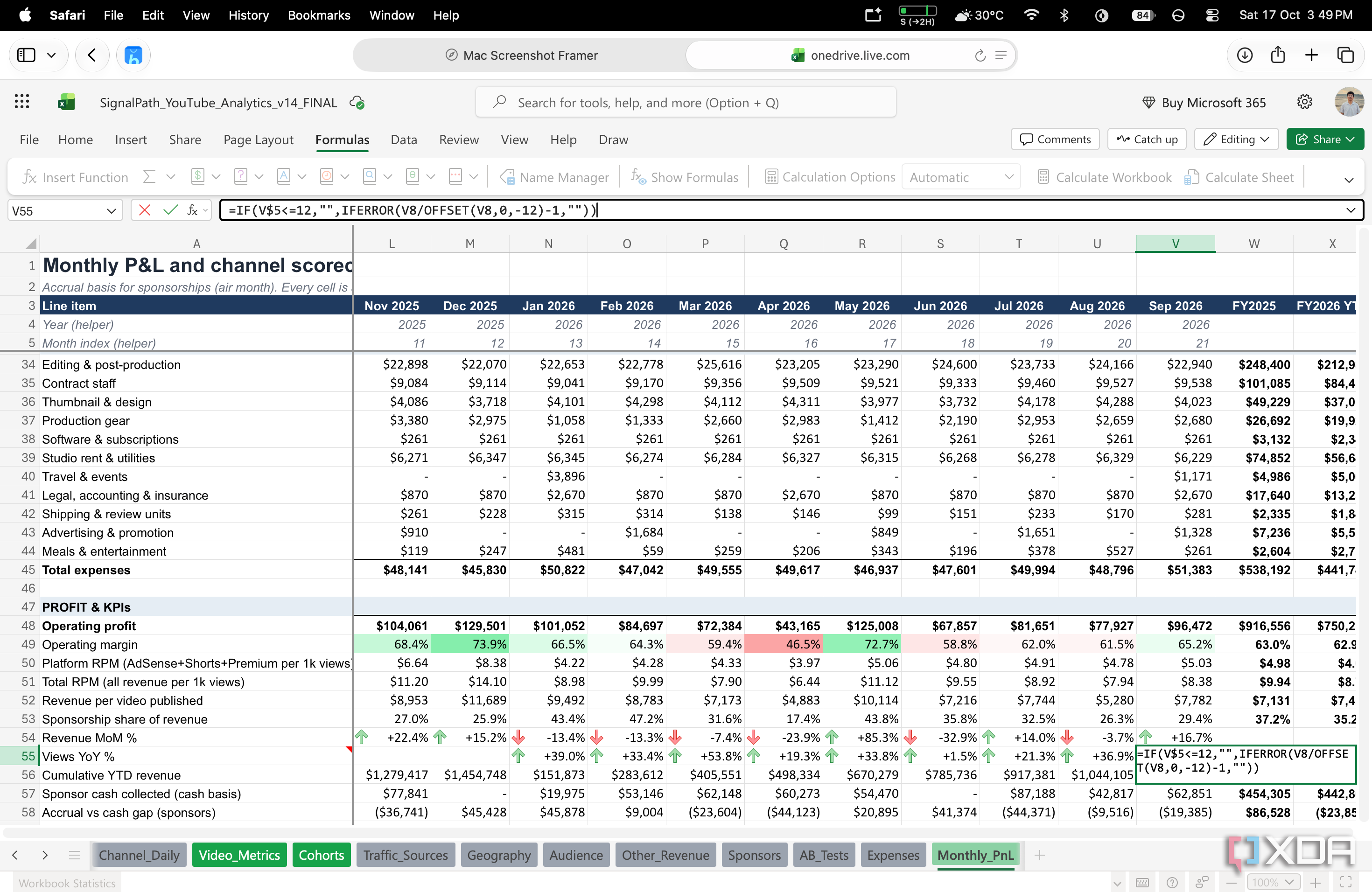Open the Text functions book icon
This screenshot has width=1372, height=892.
pyautogui.click(x=284, y=177)
